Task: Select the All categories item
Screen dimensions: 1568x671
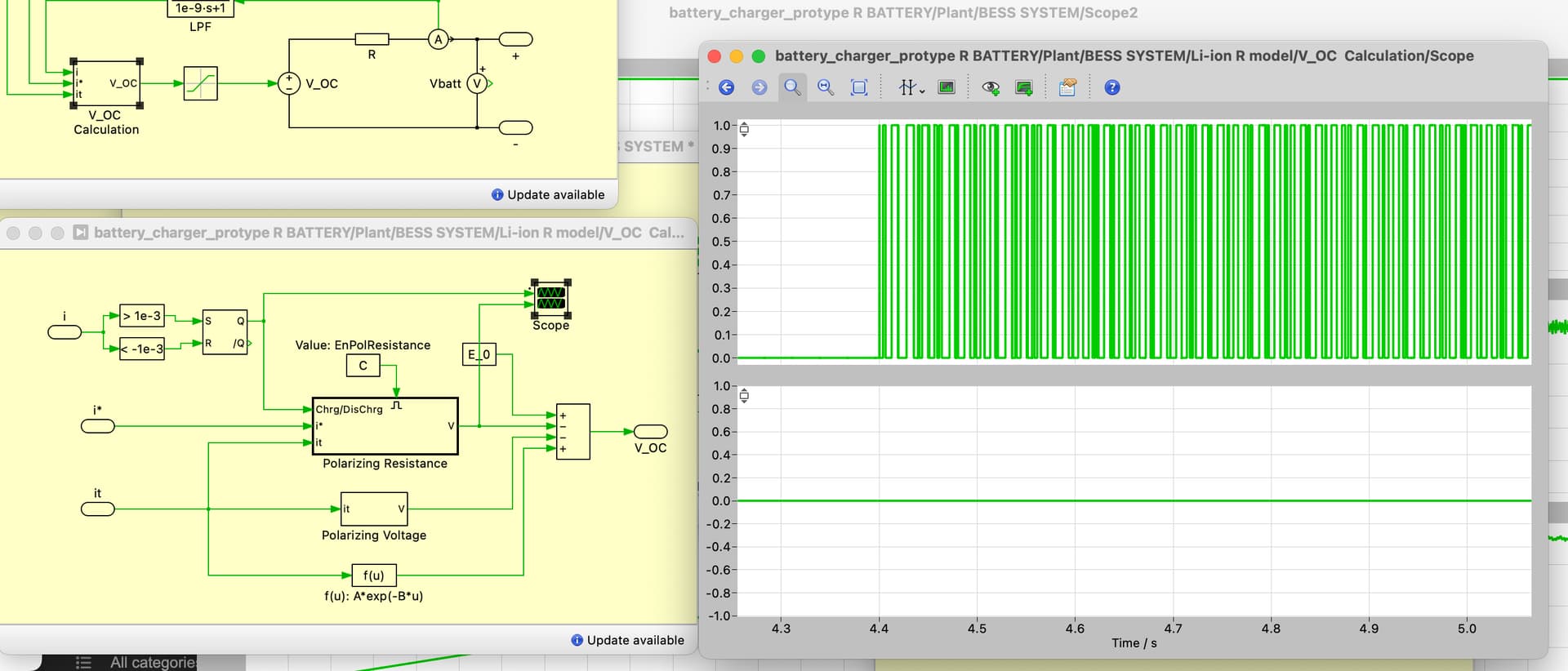Action: pos(153,662)
